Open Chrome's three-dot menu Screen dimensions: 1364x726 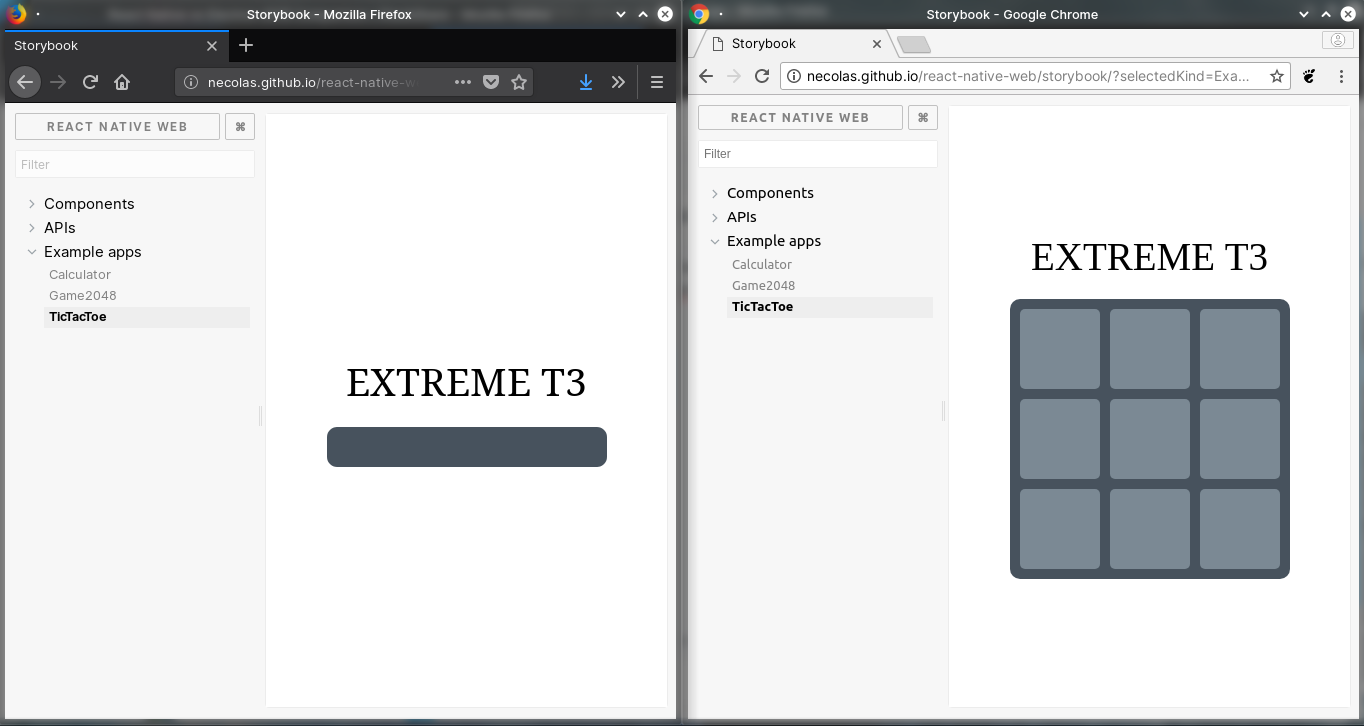tap(1341, 76)
